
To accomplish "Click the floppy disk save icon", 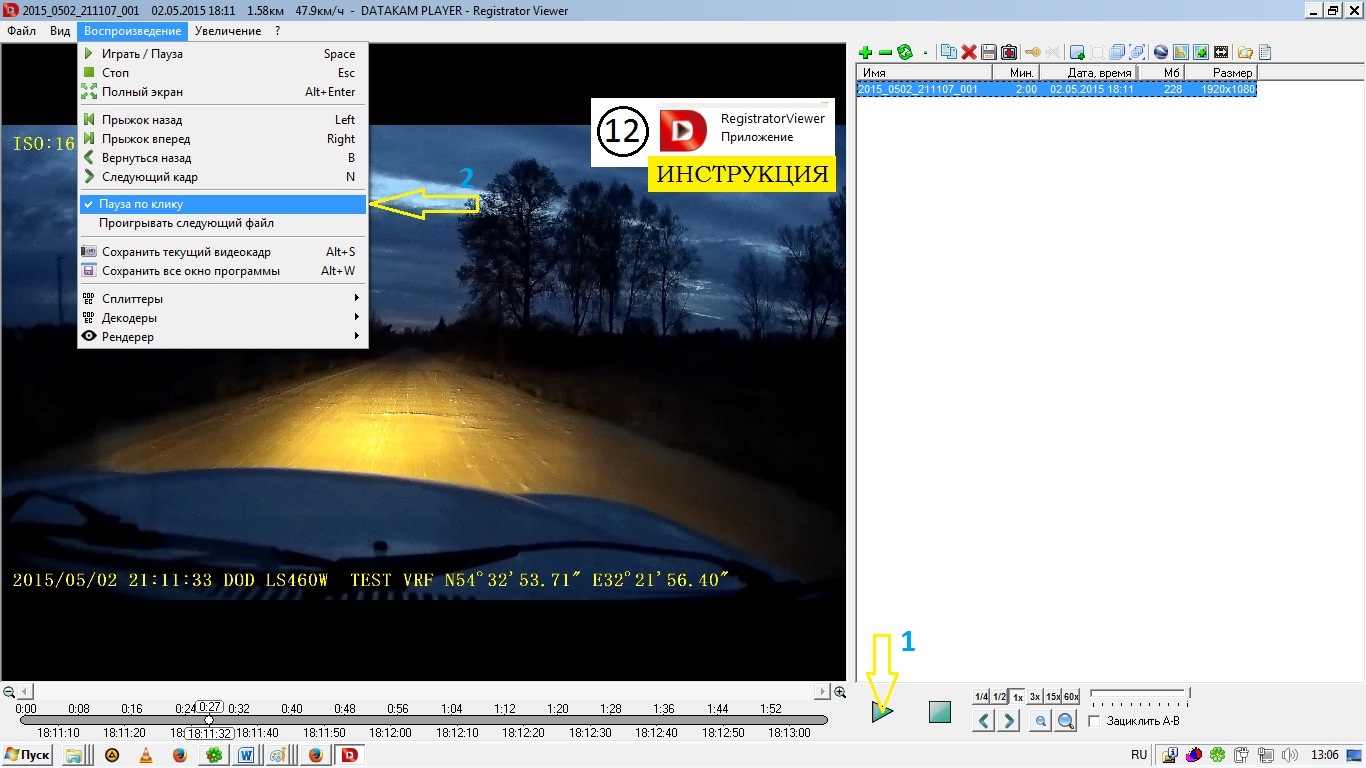I will coord(988,52).
